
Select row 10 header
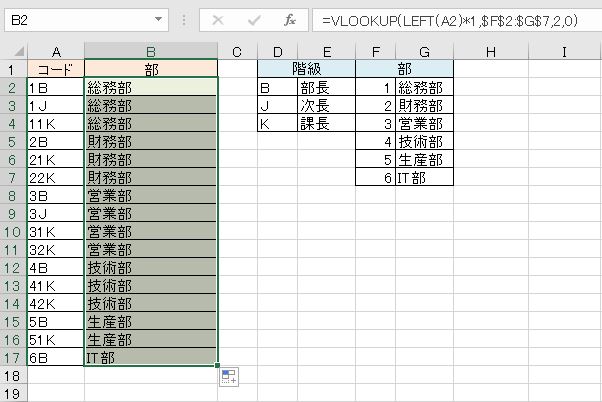[12, 232]
